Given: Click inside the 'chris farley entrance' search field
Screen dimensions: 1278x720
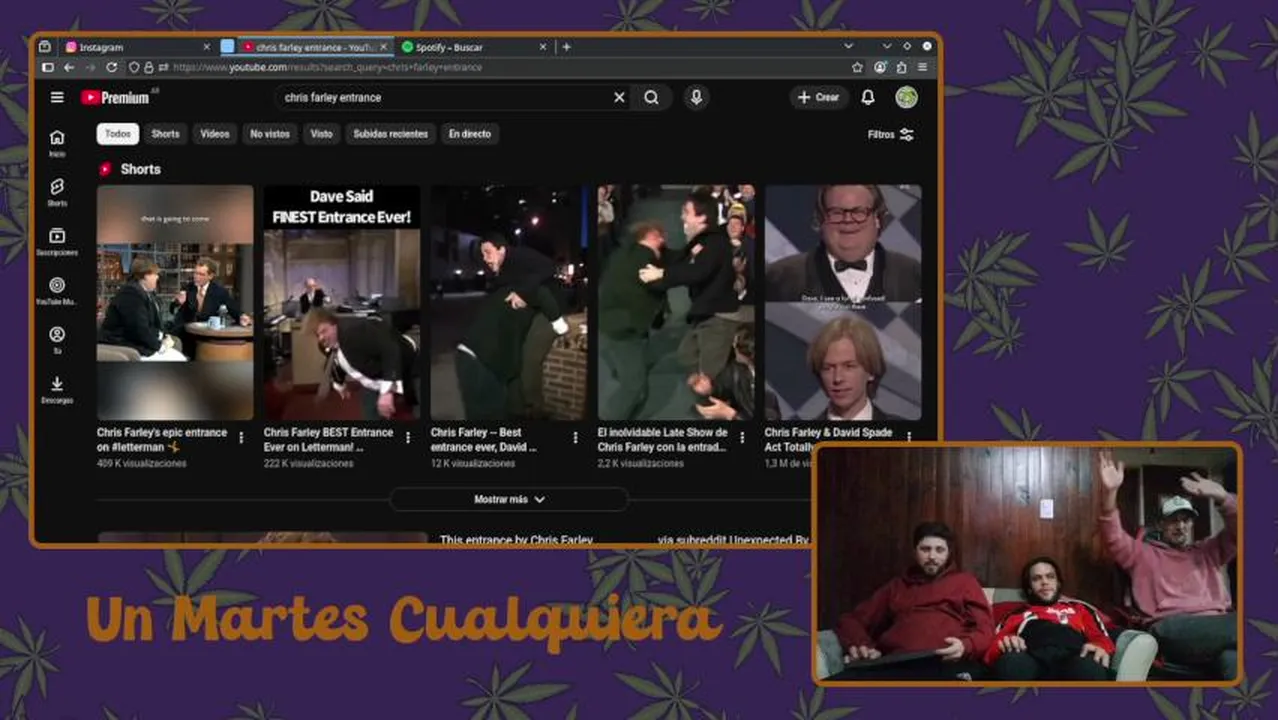Looking at the screenshot, I should click(445, 97).
